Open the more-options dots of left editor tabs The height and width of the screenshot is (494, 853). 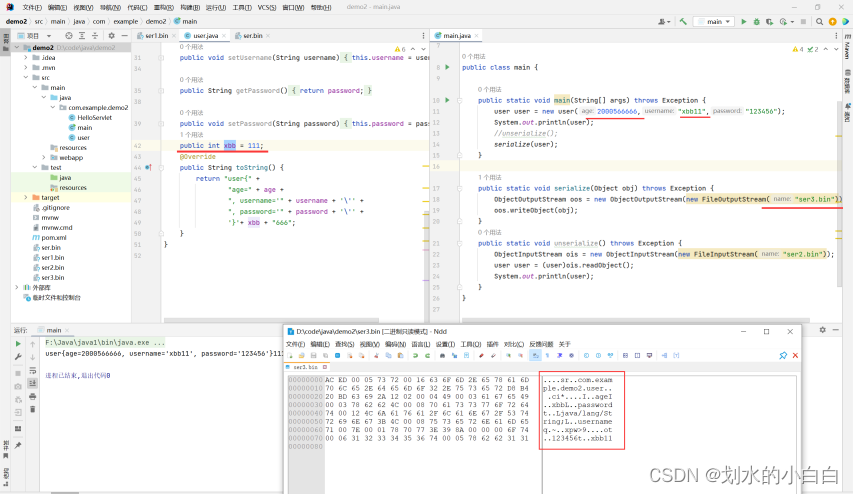click(x=423, y=35)
